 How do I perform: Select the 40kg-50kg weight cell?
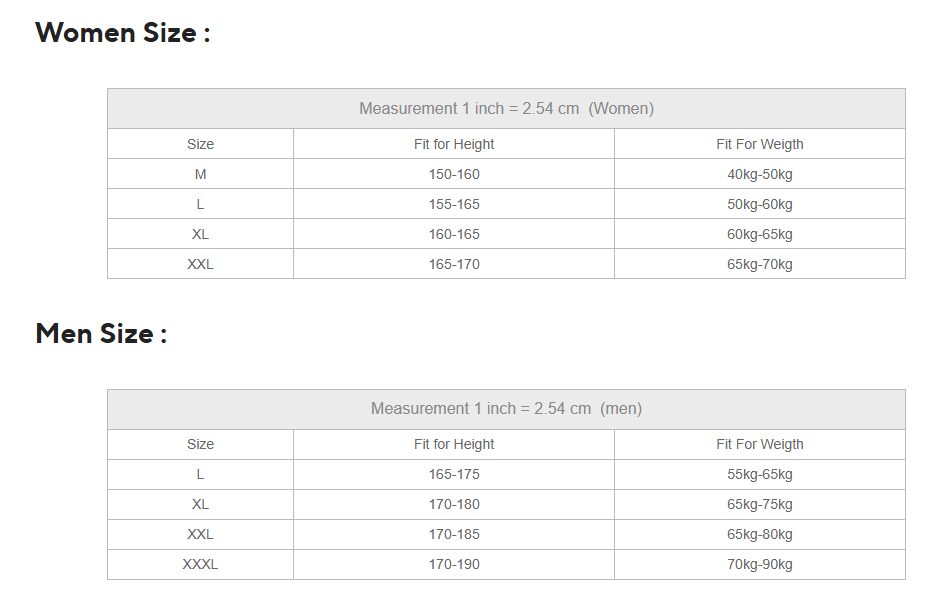(760, 174)
